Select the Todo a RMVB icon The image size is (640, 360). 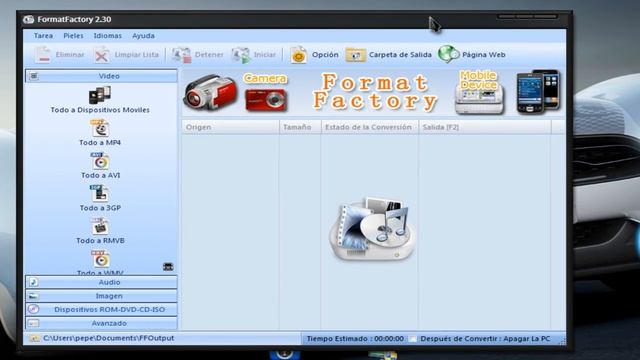(100, 226)
